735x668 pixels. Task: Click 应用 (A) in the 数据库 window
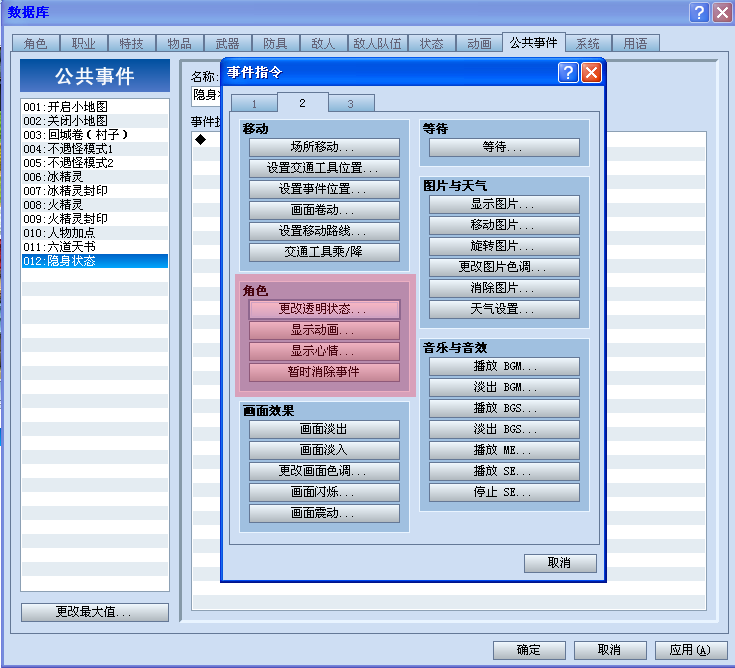[691, 650]
